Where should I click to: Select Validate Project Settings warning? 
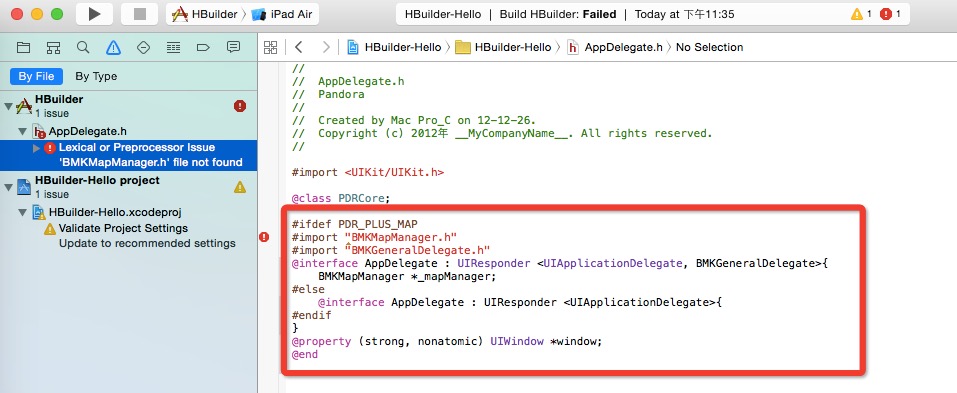click(123, 228)
